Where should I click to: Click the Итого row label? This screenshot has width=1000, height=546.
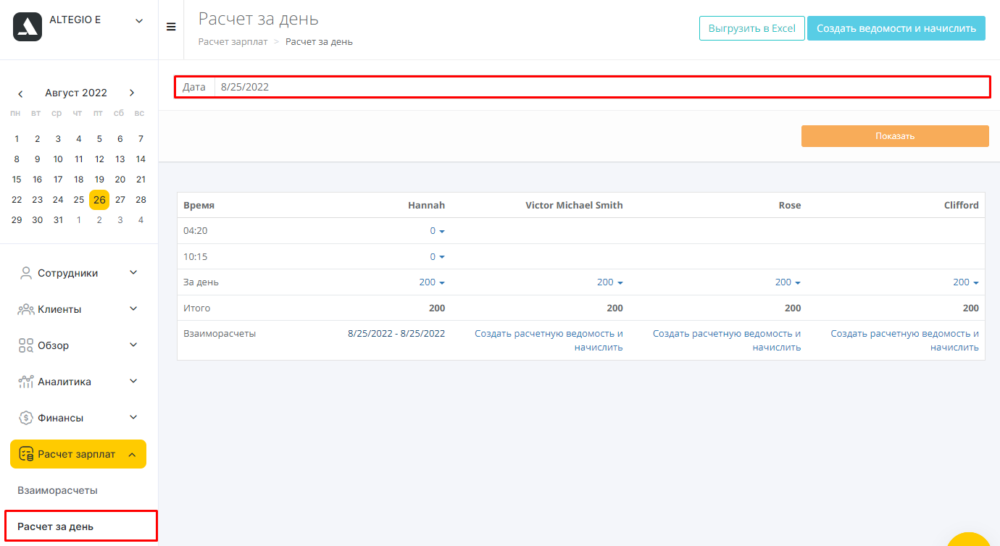tap(196, 308)
